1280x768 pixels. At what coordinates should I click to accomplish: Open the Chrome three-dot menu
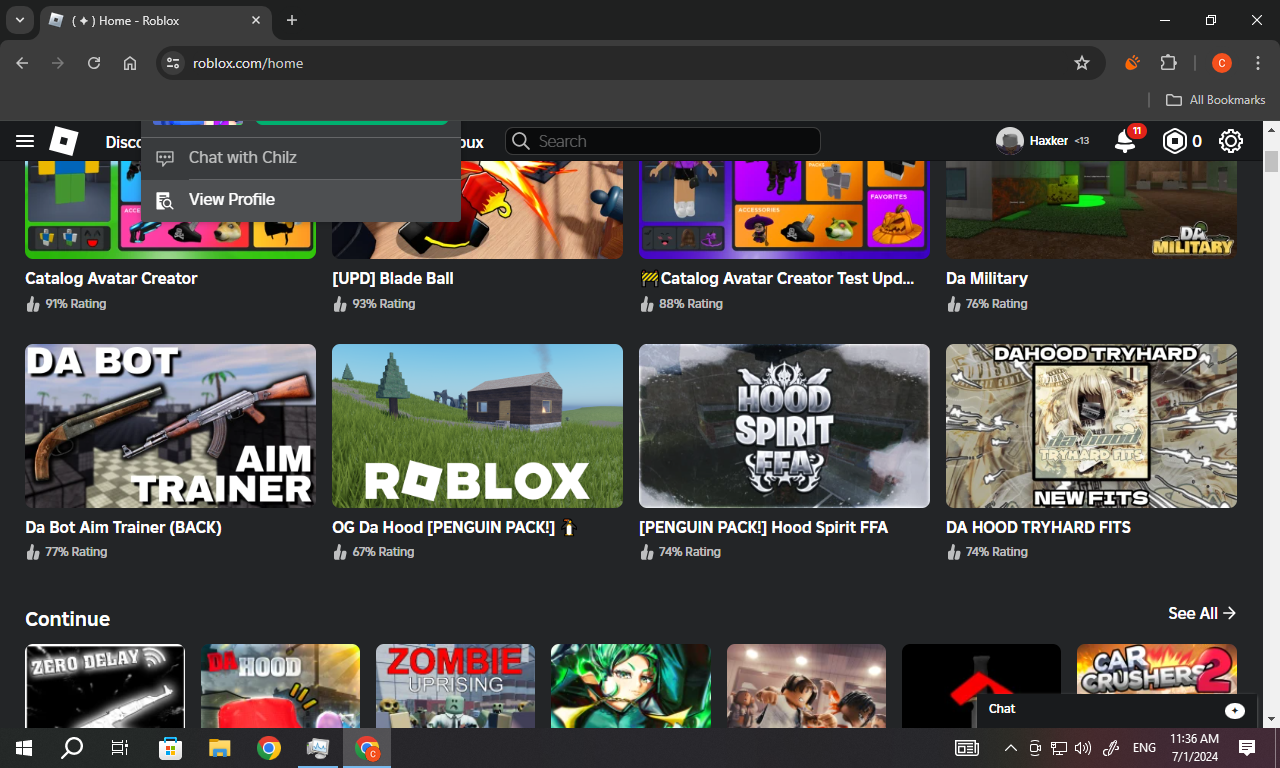(1256, 63)
